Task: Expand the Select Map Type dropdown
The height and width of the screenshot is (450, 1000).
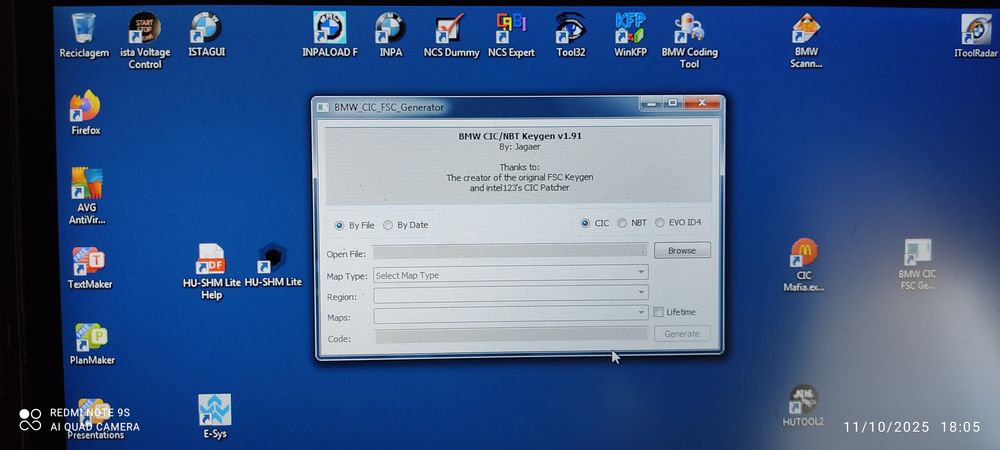Action: point(511,273)
